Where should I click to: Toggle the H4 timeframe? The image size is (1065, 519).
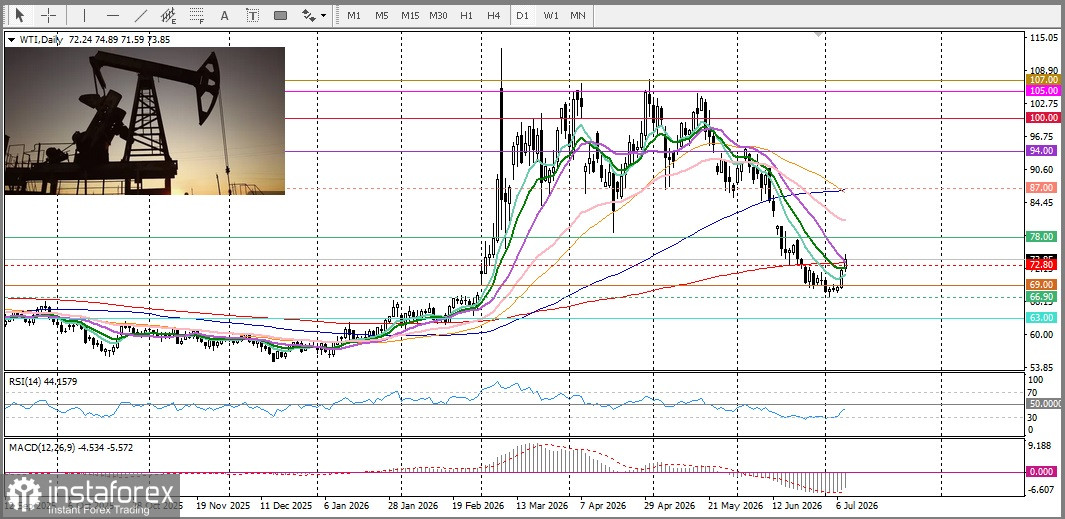tap(494, 15)
